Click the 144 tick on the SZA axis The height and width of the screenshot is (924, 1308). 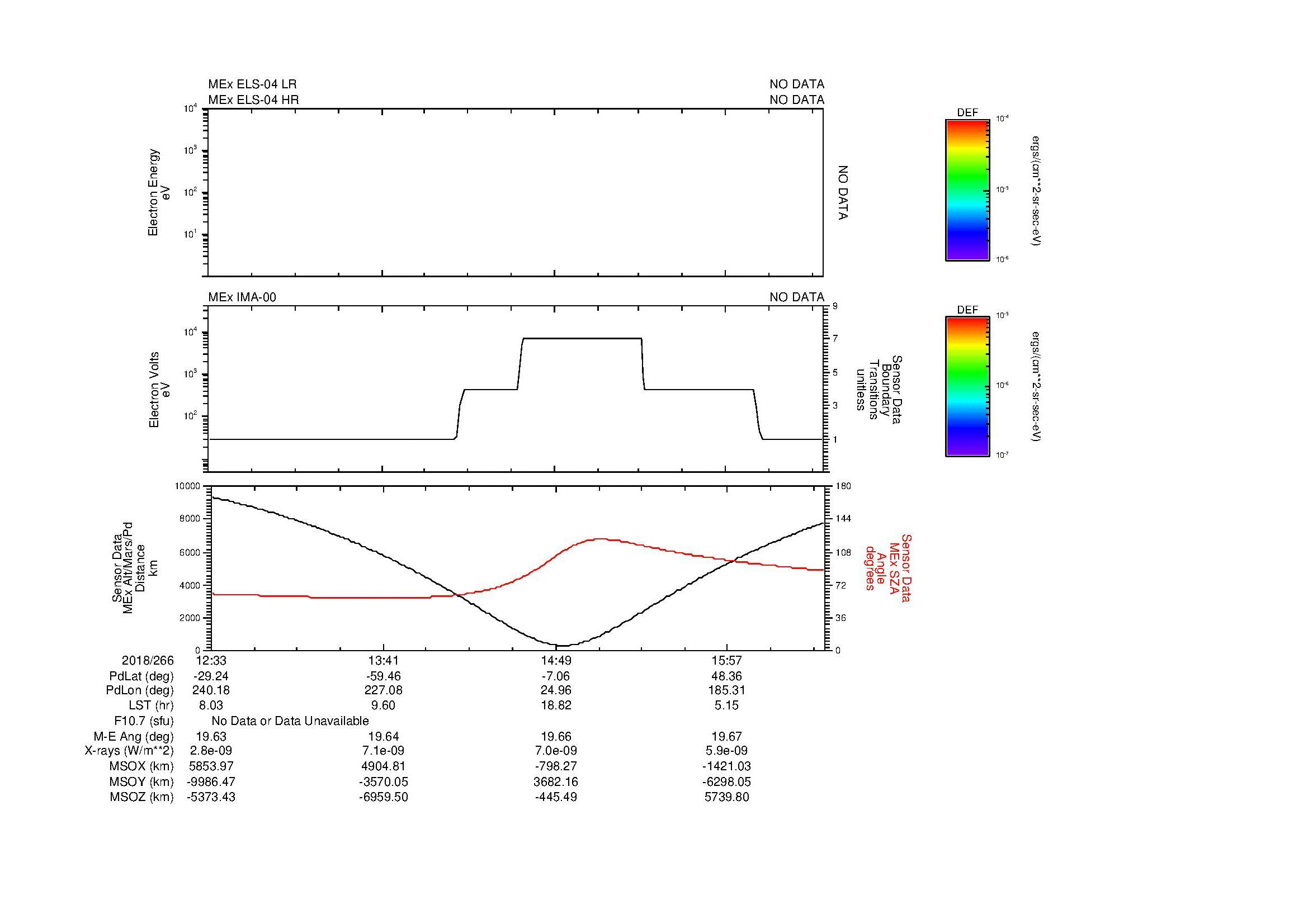pyautogui.click(x=843, y=519)
